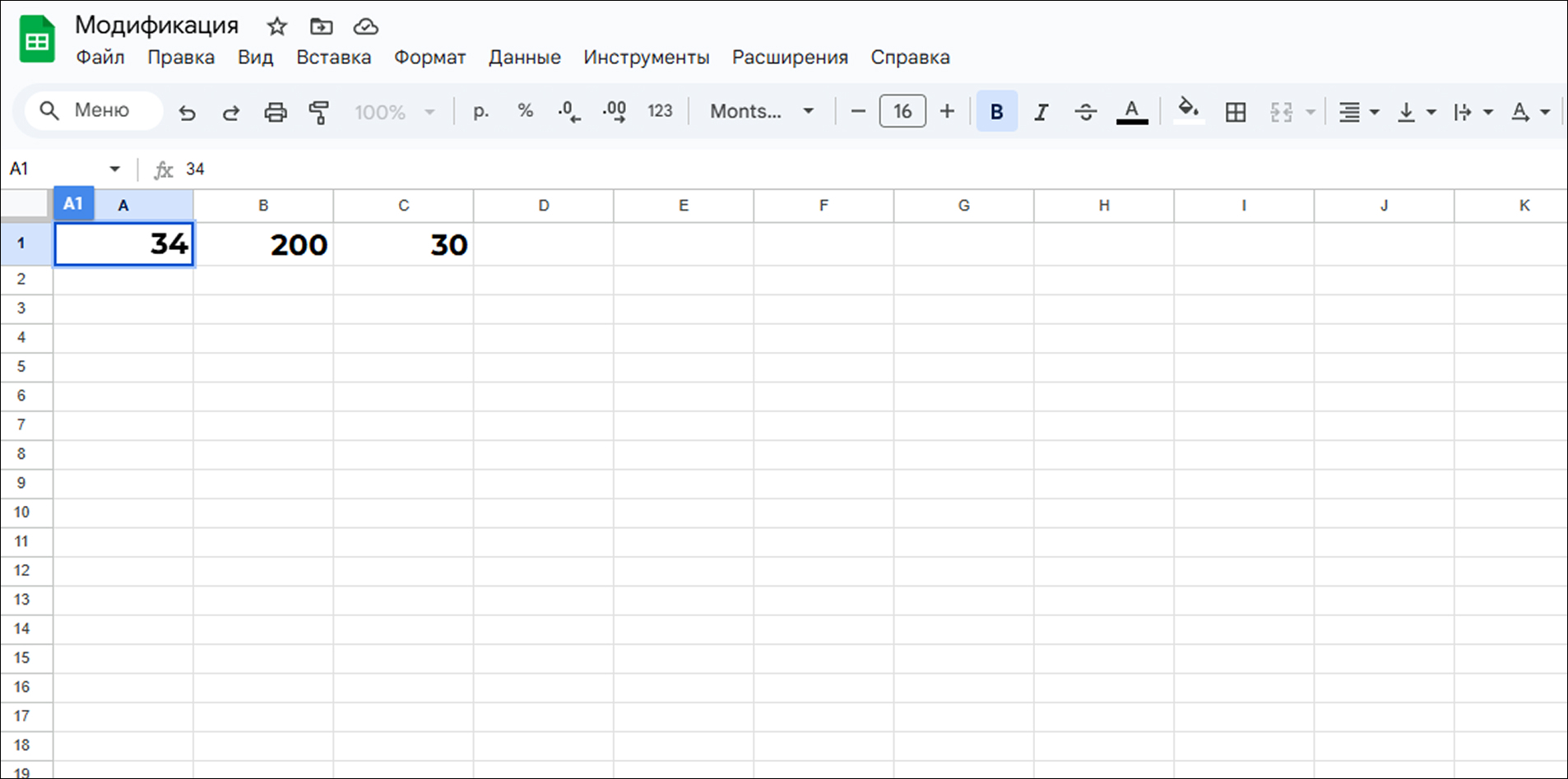Decrease font size with minus button

858,111
